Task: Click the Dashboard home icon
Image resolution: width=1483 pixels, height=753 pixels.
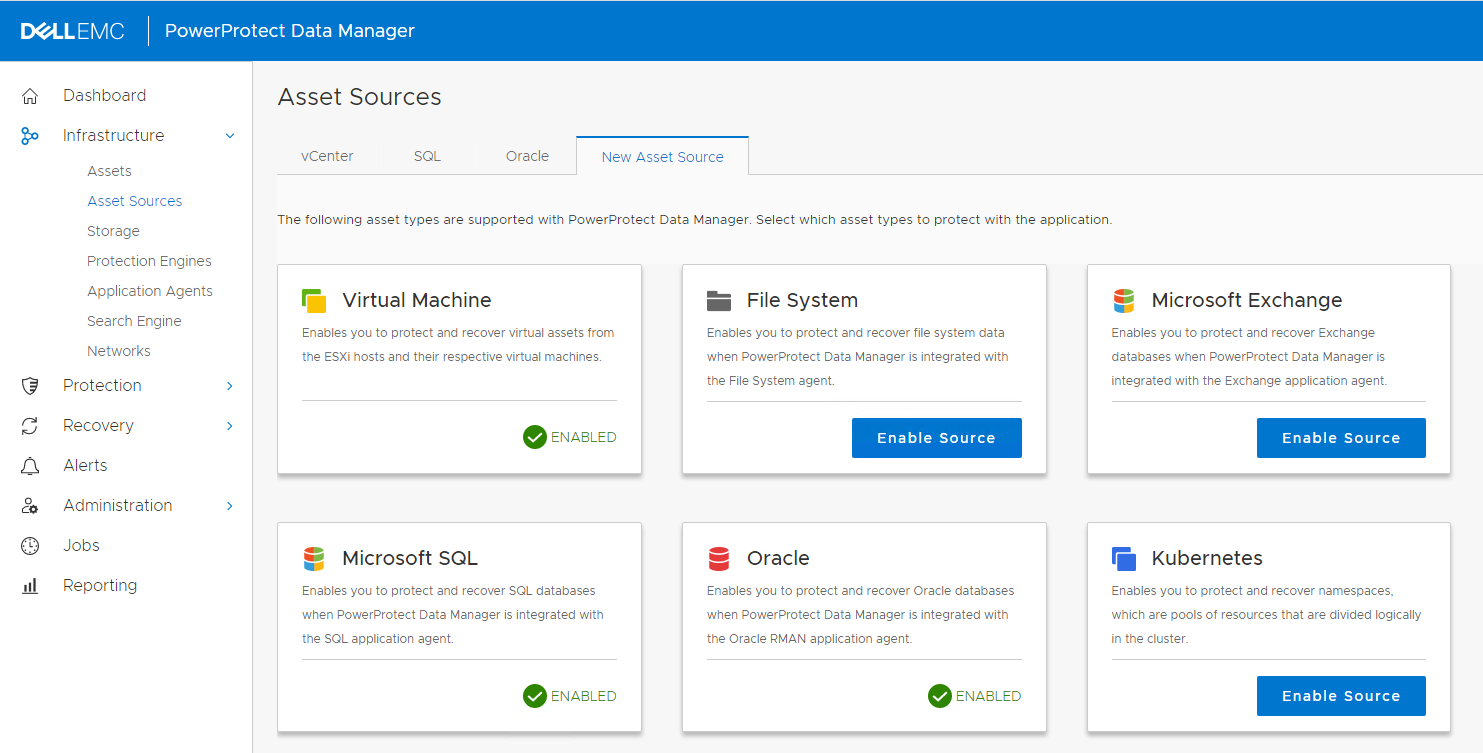Action: pyautogui.click(x=30, y=96)
